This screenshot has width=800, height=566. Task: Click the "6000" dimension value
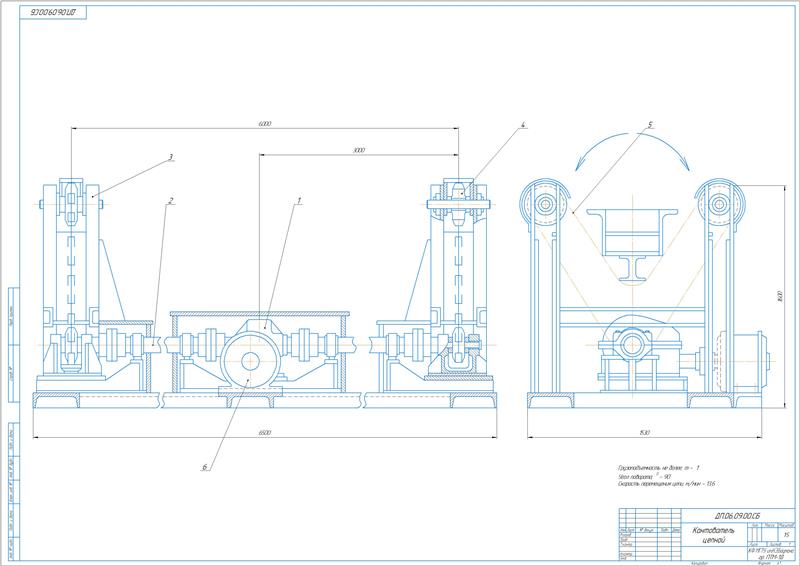(x=265, y=124)
